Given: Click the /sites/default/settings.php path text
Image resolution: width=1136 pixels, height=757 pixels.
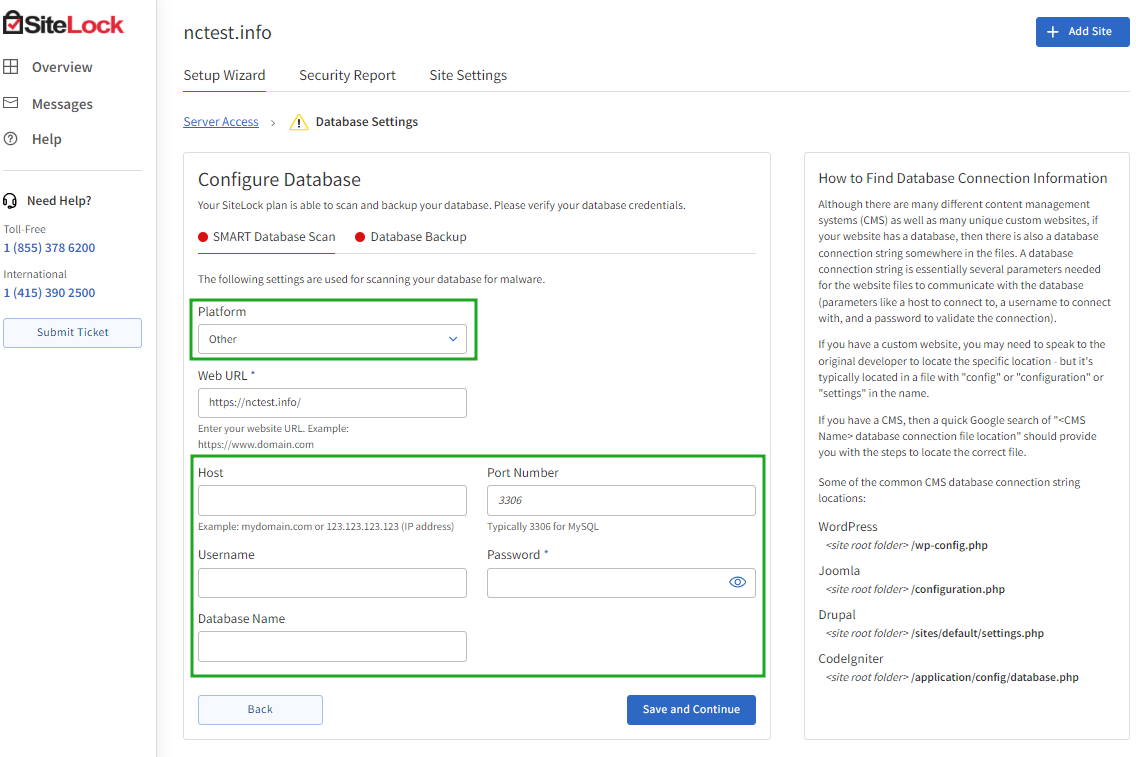Looking at the screenshot, I should click(x=977, y=634).
